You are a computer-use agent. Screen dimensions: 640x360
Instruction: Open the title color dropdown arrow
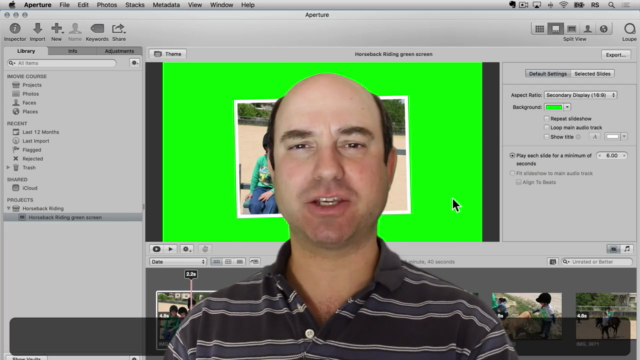pos(624,137)
